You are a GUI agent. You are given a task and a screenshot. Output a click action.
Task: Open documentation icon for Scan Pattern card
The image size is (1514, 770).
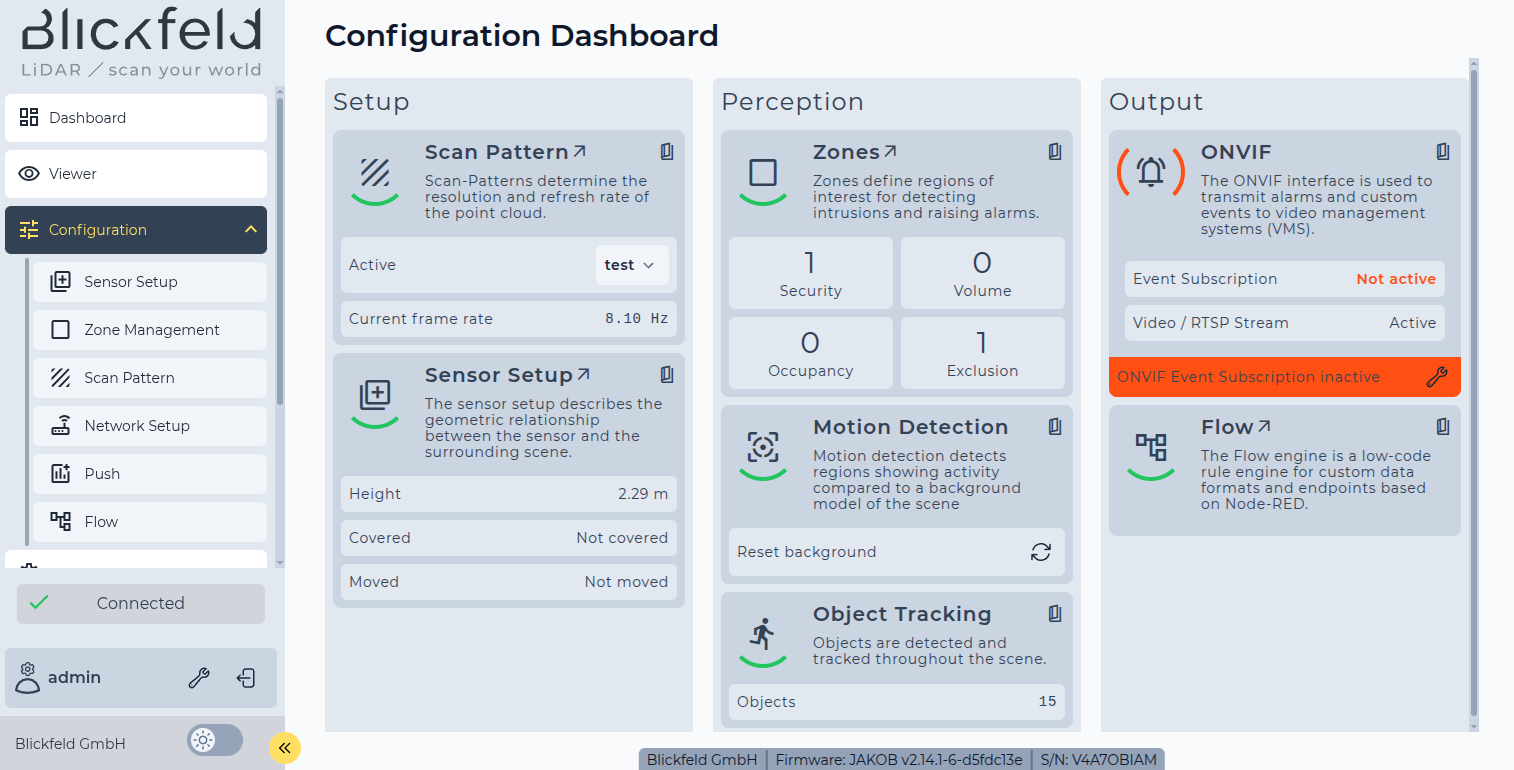667,152
